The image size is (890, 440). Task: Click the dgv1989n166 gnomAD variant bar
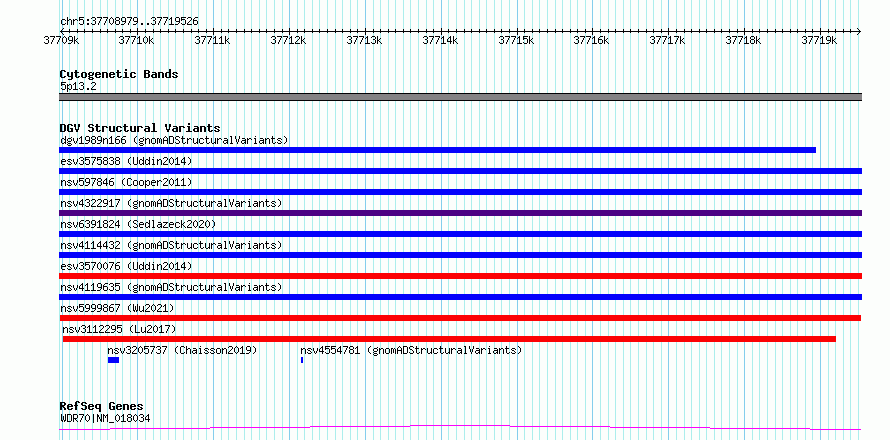tap(438, 150)
